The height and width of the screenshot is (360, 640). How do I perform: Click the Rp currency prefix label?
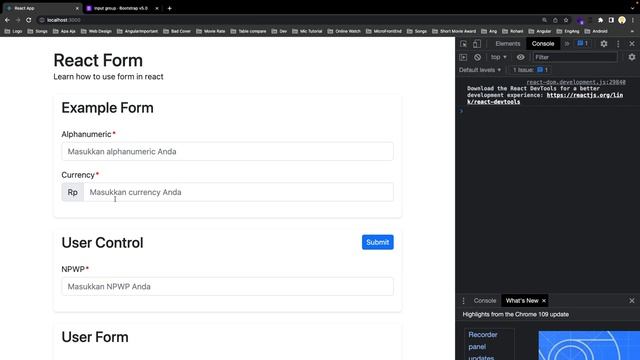pos(73,192)
